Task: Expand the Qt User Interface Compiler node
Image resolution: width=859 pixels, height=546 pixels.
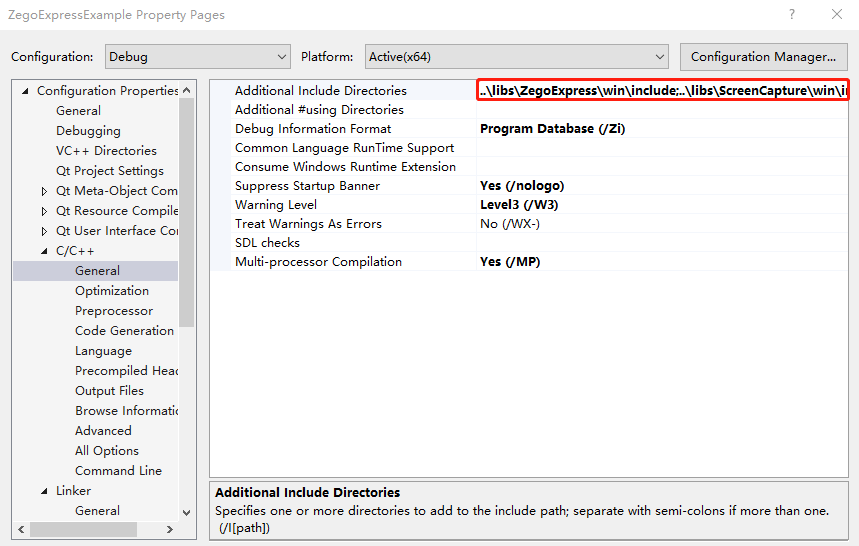Action: 44,231
